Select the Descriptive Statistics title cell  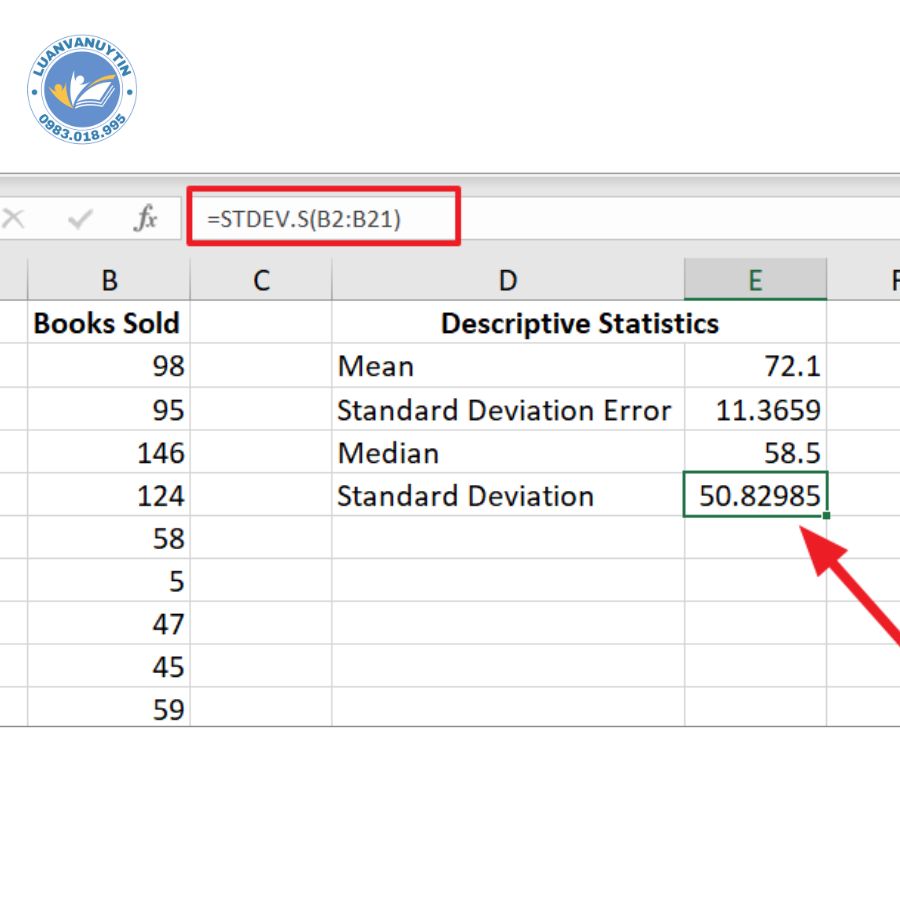579,323
